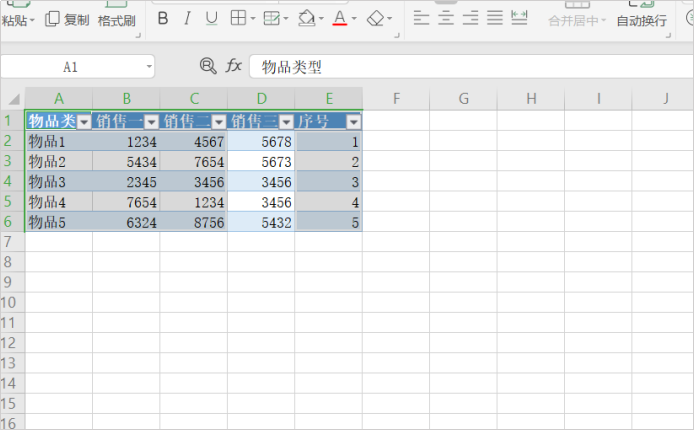Click the fill color bucket icon
Image resolution: width=695 pixels, height=431 pixels.
tap(306, 19)
